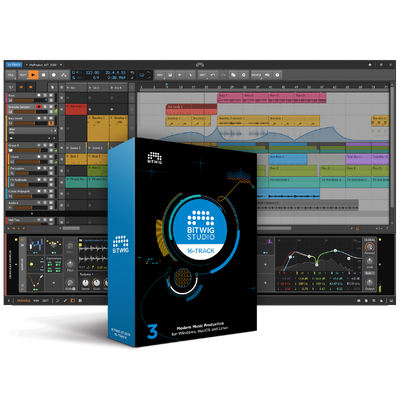Click the Pitch knob in sampler device
The height and width of the screenshot is (400, 400).
[x=70, y=264]
